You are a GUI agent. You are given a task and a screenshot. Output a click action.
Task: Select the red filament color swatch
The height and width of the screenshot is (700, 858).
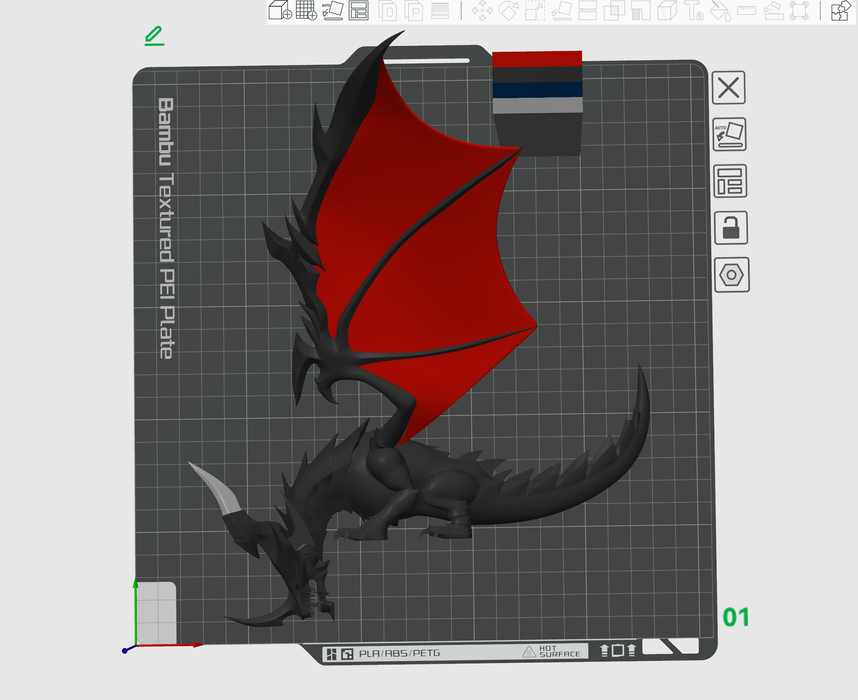point(537,58)
